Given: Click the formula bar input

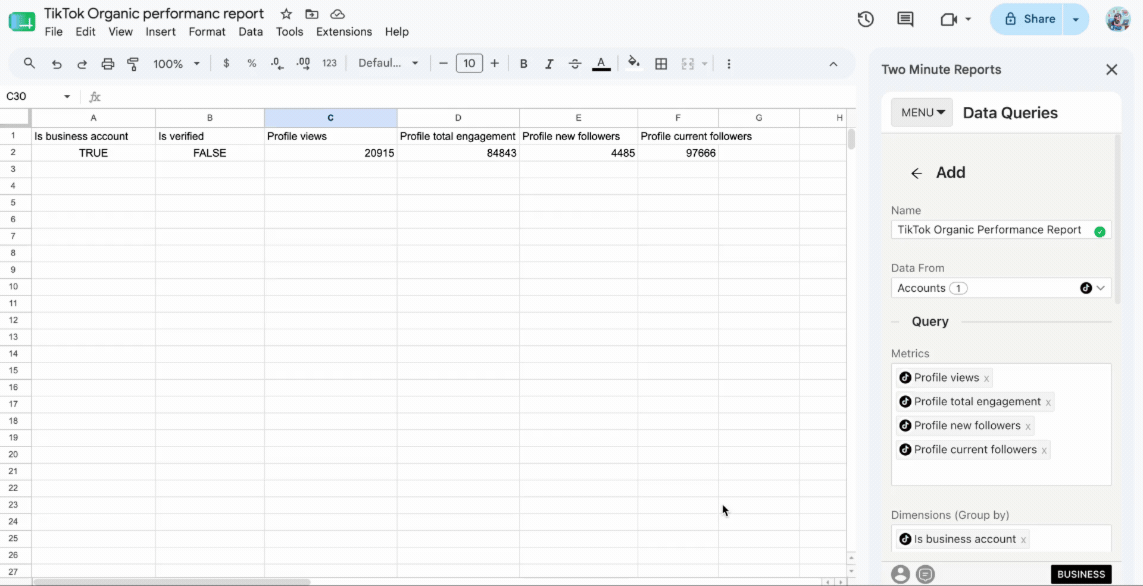Looking at the screenshot, I should (x=477, y=97).
